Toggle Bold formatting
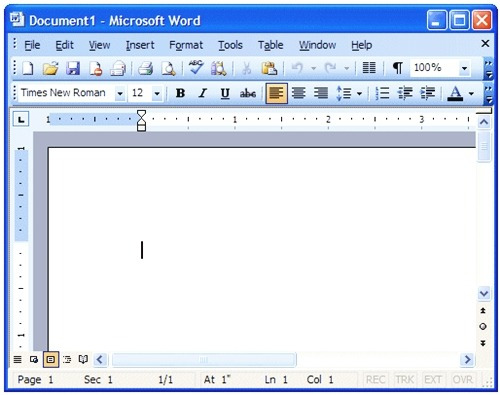 pyautogui.click(x=180, y=93)
